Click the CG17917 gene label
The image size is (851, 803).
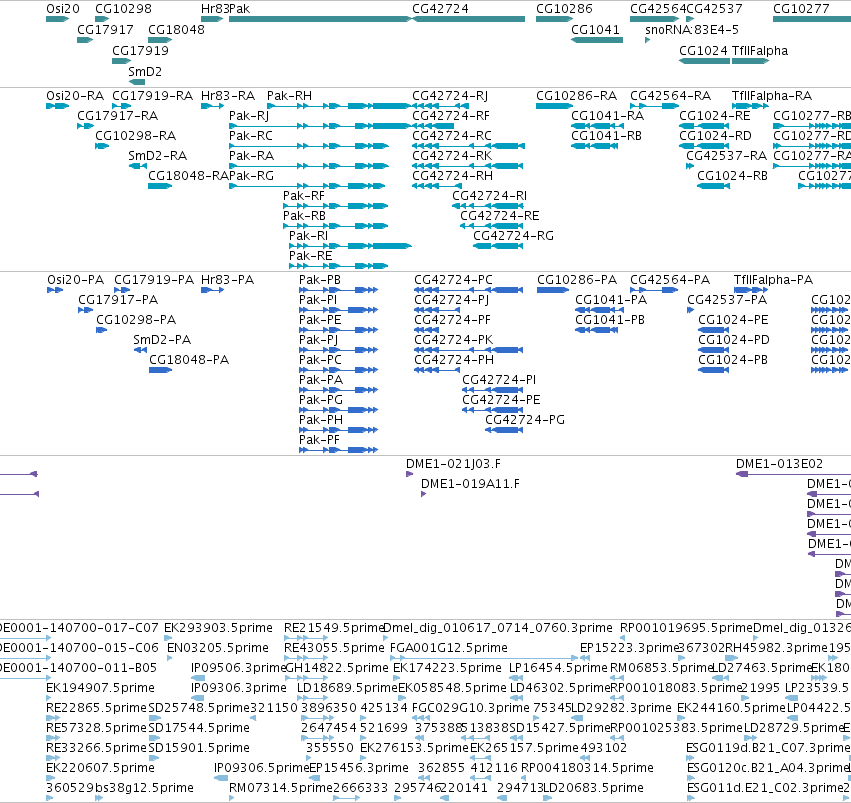click(x=105, y=29)
